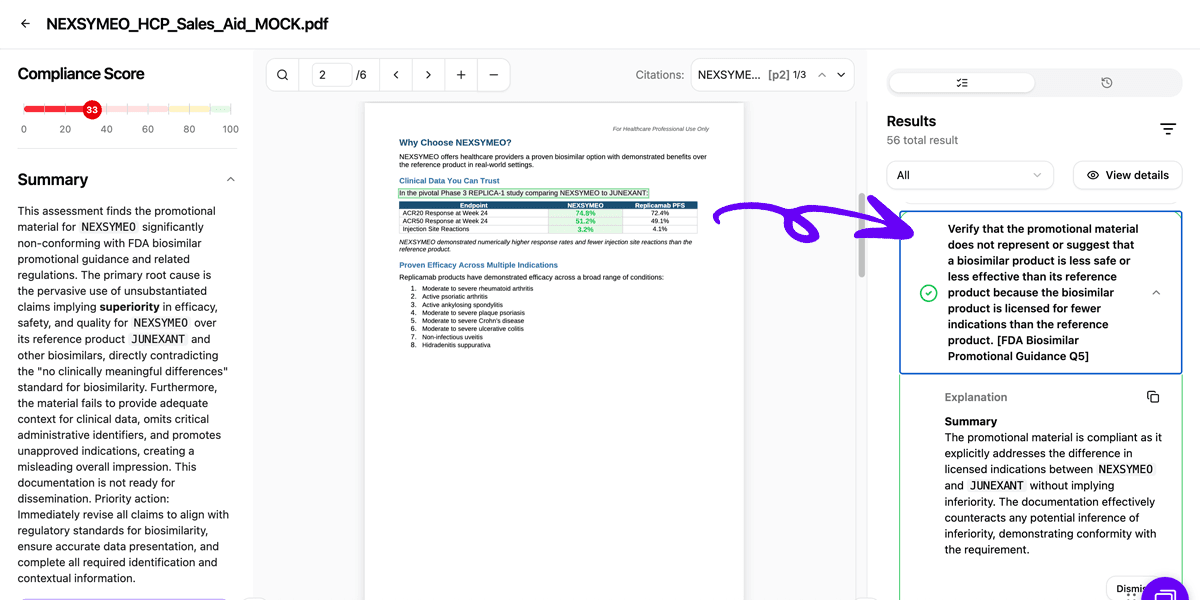
Task: Open the All results dropdown
Action: click(969, 174)
